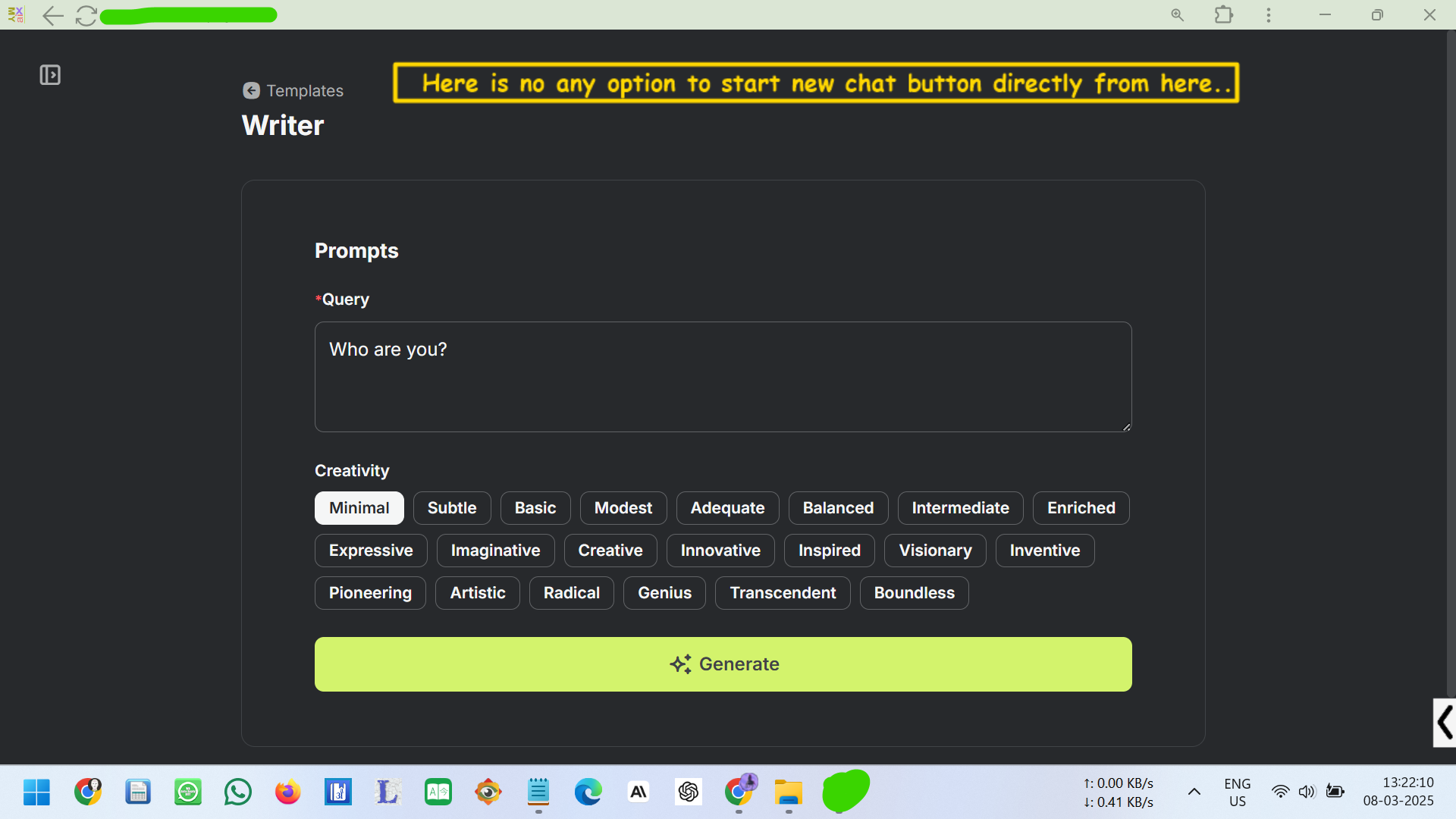Click the back arrow beside Templates
1456x819 pixels.
tap(251, 91)
